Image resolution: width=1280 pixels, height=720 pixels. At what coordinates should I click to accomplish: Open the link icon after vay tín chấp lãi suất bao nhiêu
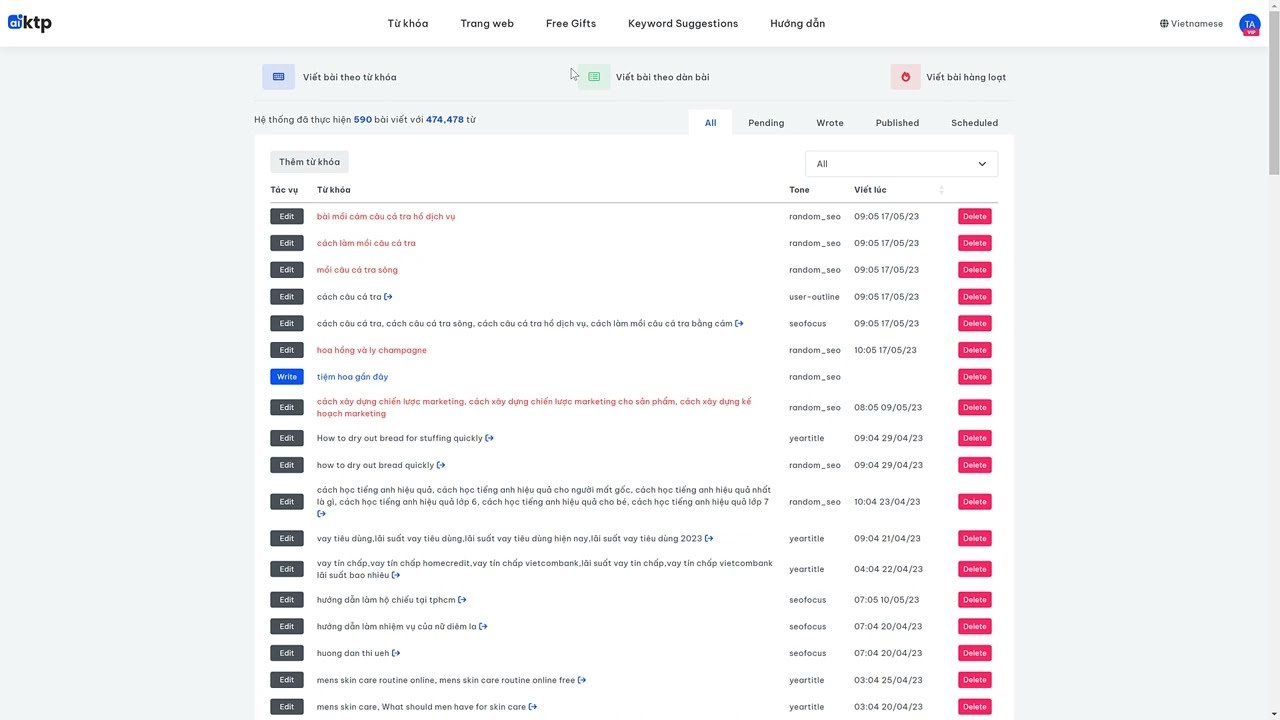(x=397, y=575)
